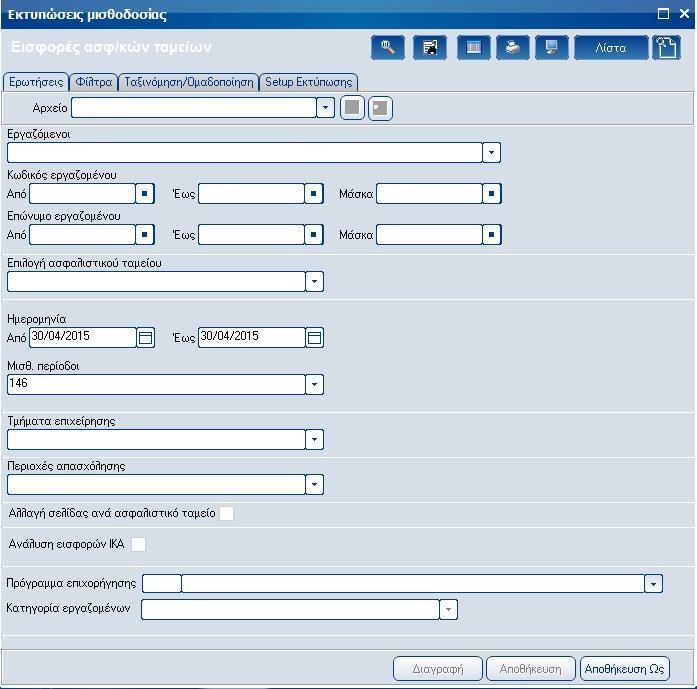Focus the Κωδικός εργαζομένου Από field
This screenshot has height=689, width=697.
click(82, 194)
